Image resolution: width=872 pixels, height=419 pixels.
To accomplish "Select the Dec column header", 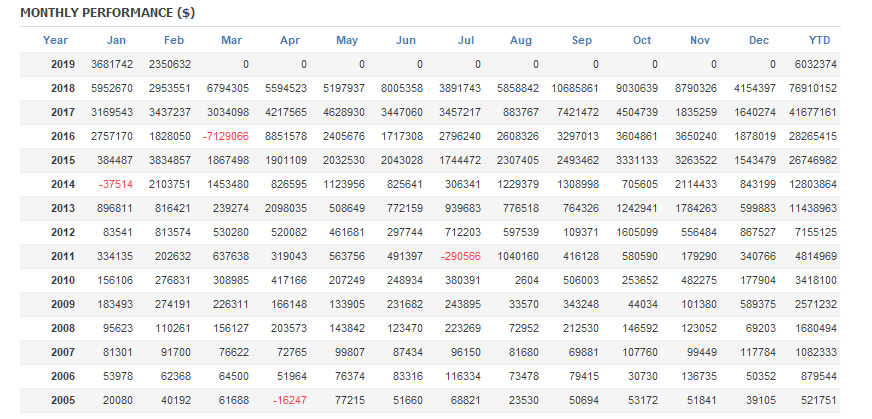I will (758, 40).
